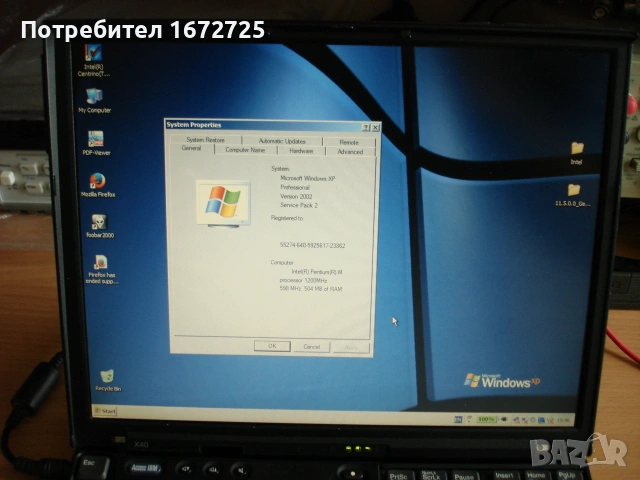Click the 'Microsoft Windows XP' text

point(308,178)
